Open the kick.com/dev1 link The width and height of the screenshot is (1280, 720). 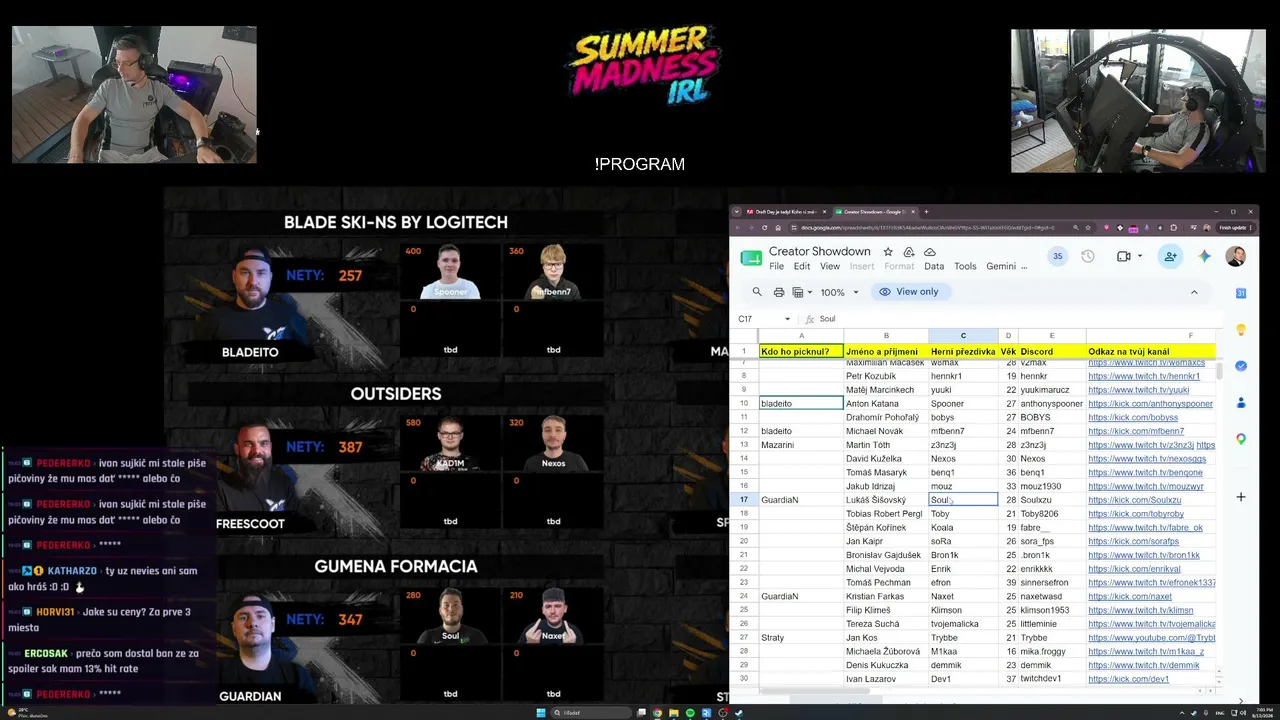[1128, 680]
